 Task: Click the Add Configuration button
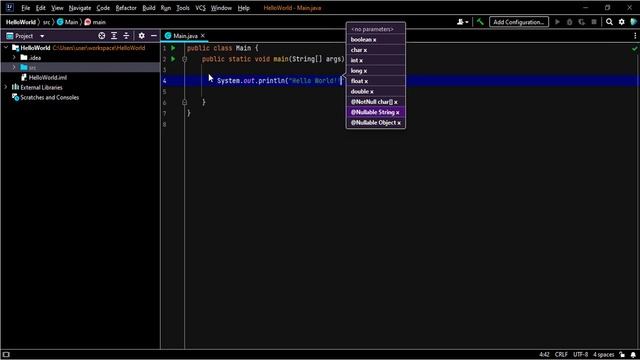click(x=519, y=22)
